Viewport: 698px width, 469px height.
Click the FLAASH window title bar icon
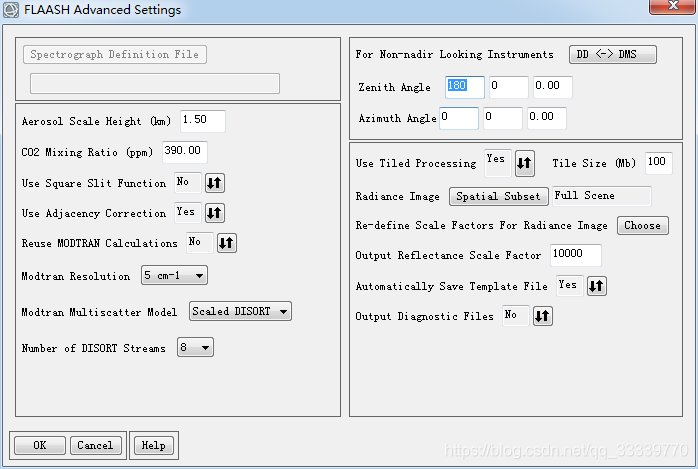(x=11, y=10)
